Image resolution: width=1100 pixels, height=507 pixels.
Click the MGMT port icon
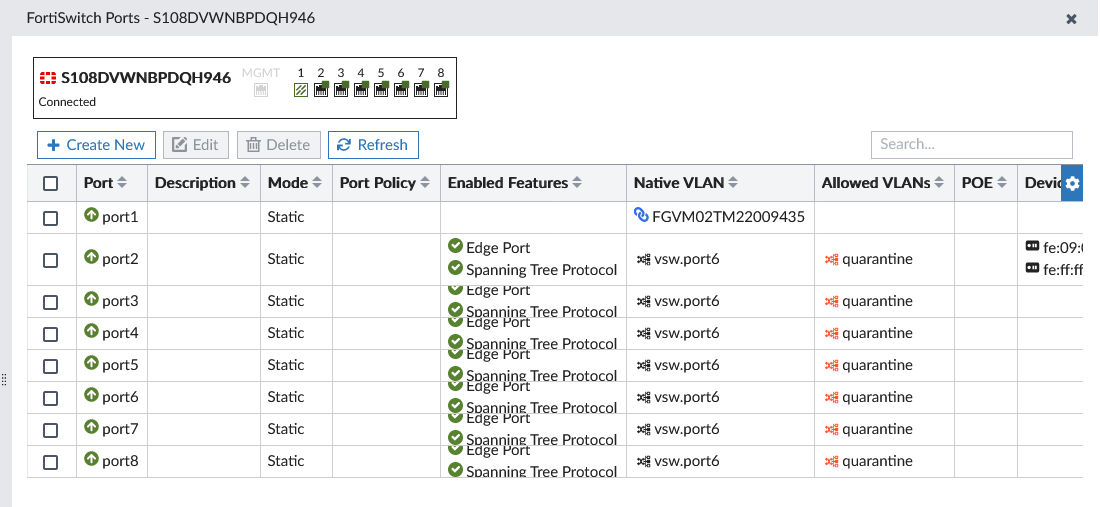pos(261,90)
